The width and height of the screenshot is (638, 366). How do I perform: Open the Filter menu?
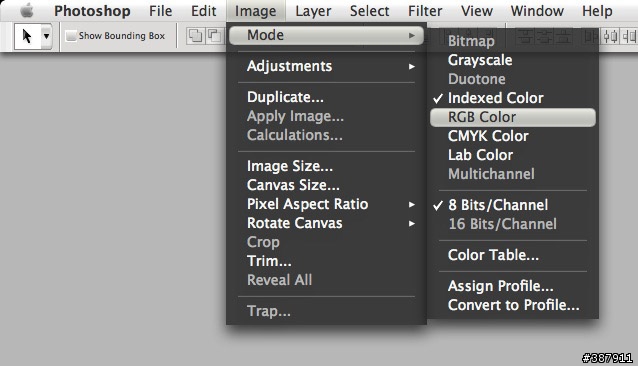click(425, 11)
